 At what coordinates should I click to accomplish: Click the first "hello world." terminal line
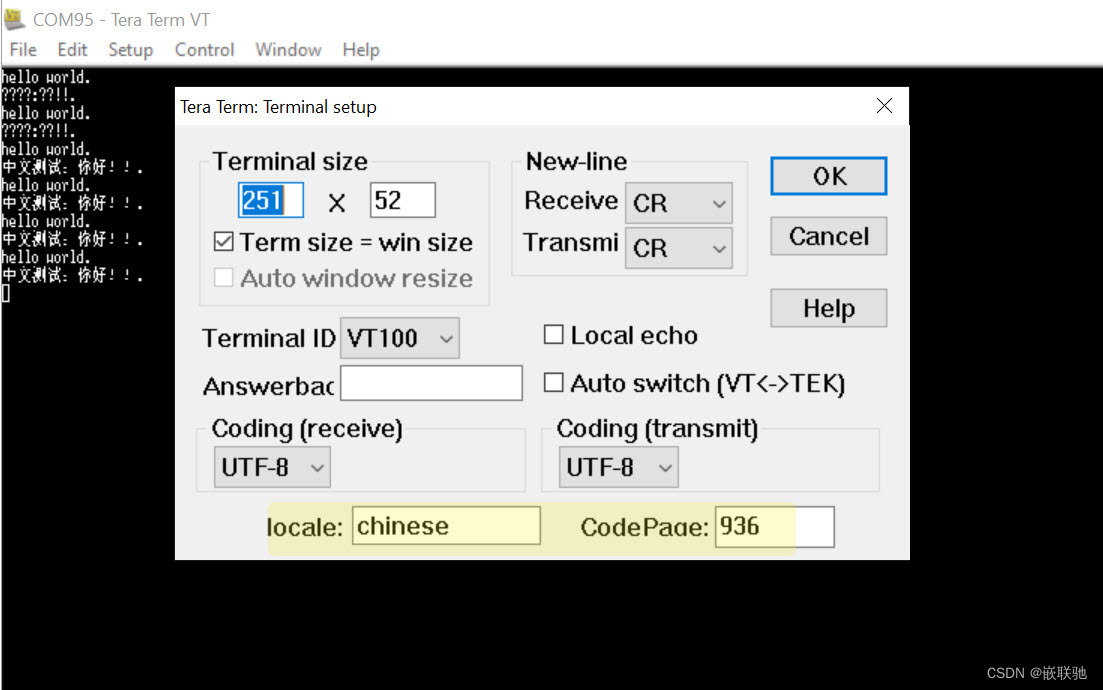46,77
